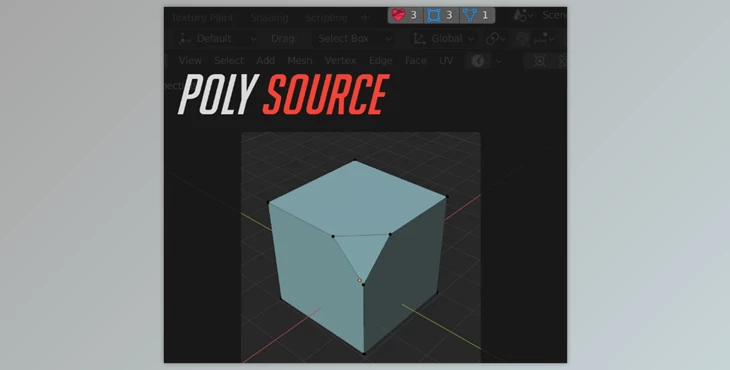The image size is (730, 370).
Task: Expand the chevron beside the round header icon
Action: point(499,61)
